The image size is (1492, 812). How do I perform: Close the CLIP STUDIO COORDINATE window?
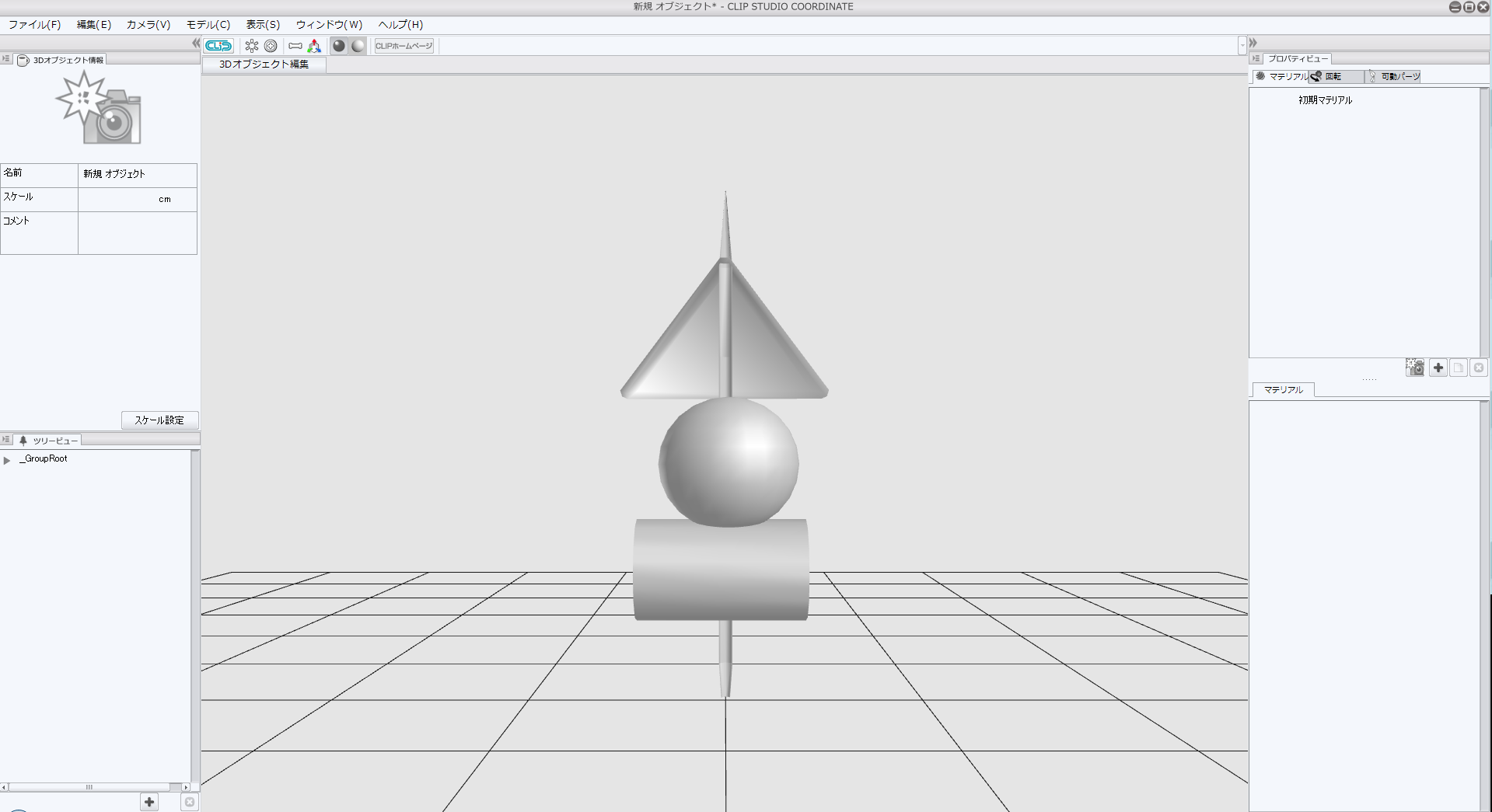click(x=1483, y=7)
